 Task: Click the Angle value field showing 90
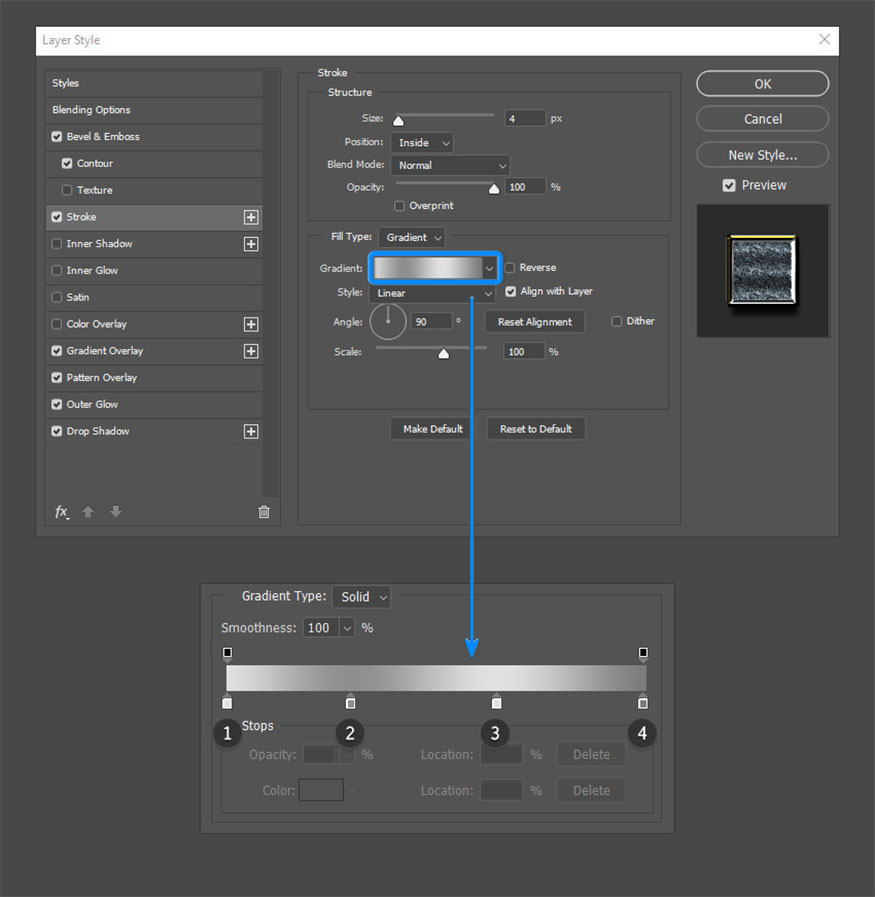pyautogui.click(x=432, y=322)
